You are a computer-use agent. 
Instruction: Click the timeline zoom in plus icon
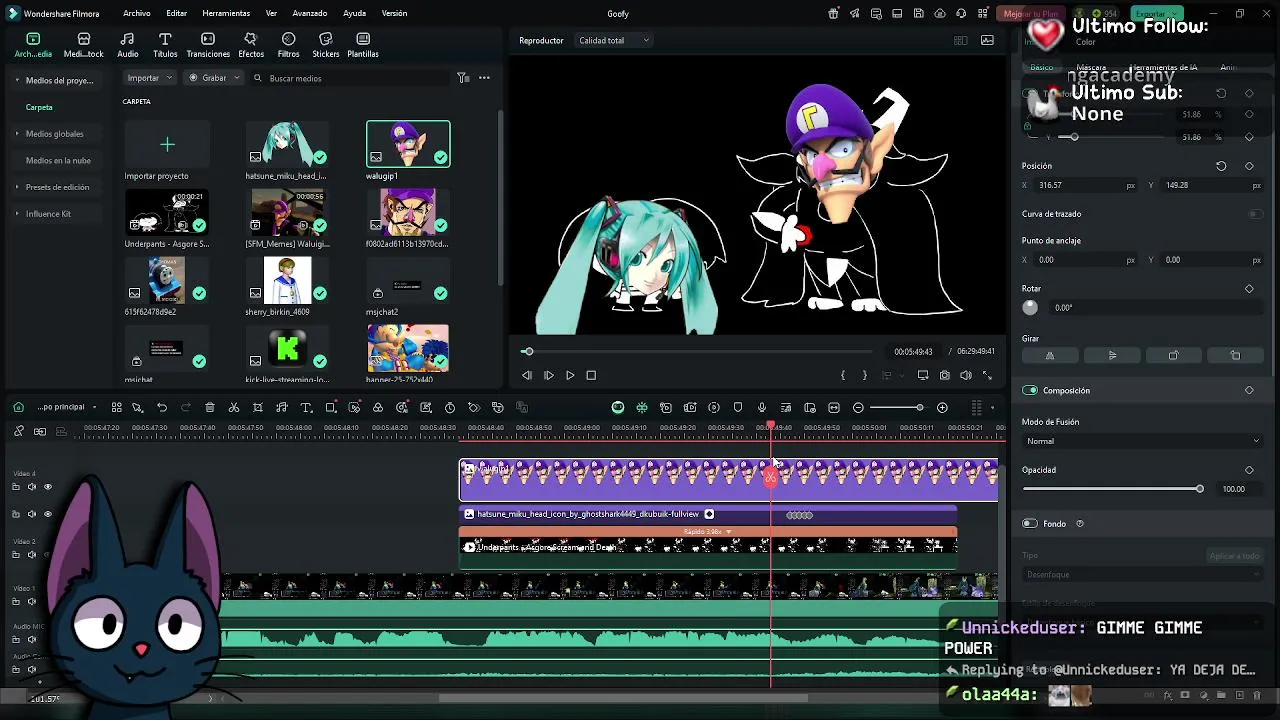(942, 407)
